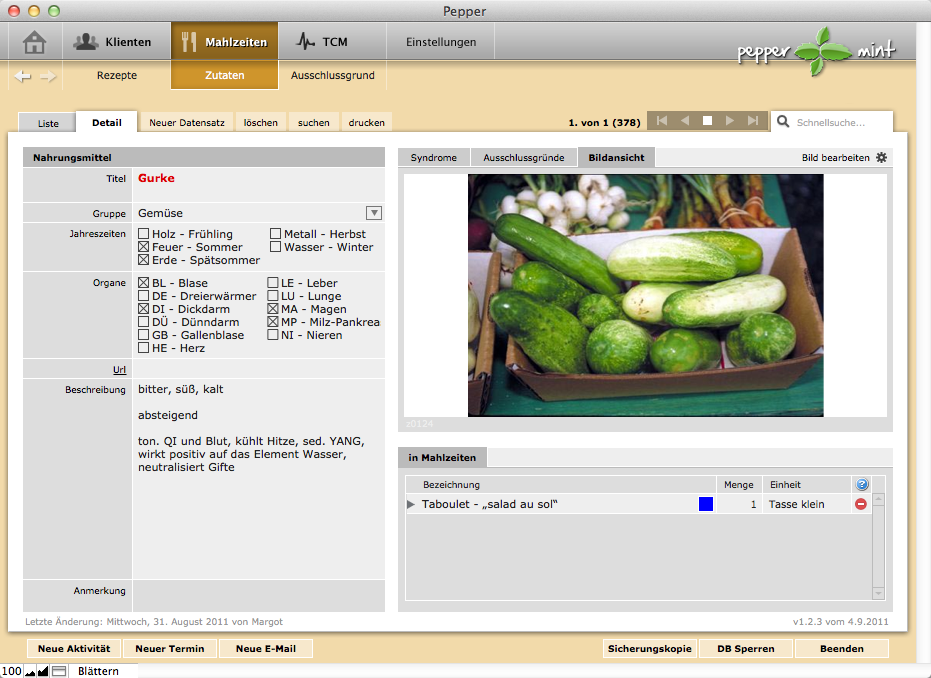This screenshot has width=931, height=678.
Task: Open the Rezepte submenu tab
Action: 117,75
